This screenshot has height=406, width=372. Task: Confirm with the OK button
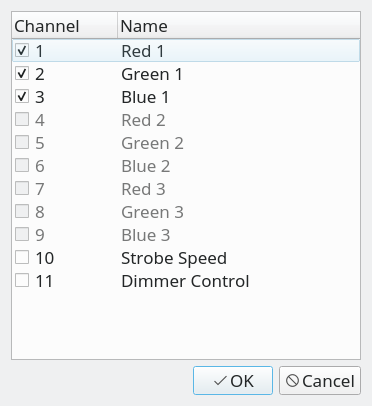233,381
